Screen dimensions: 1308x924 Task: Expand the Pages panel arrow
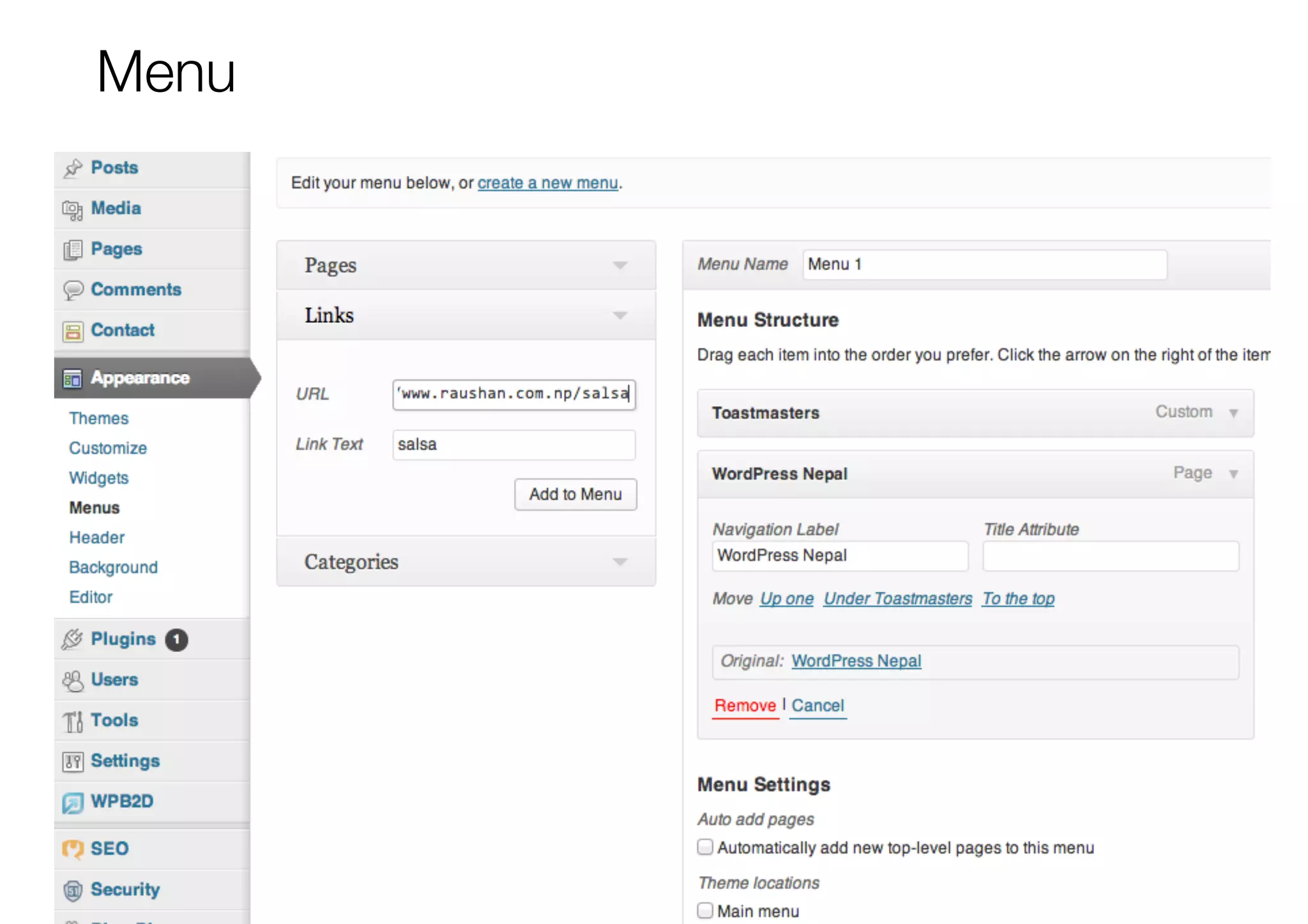(x=620, y=266)
